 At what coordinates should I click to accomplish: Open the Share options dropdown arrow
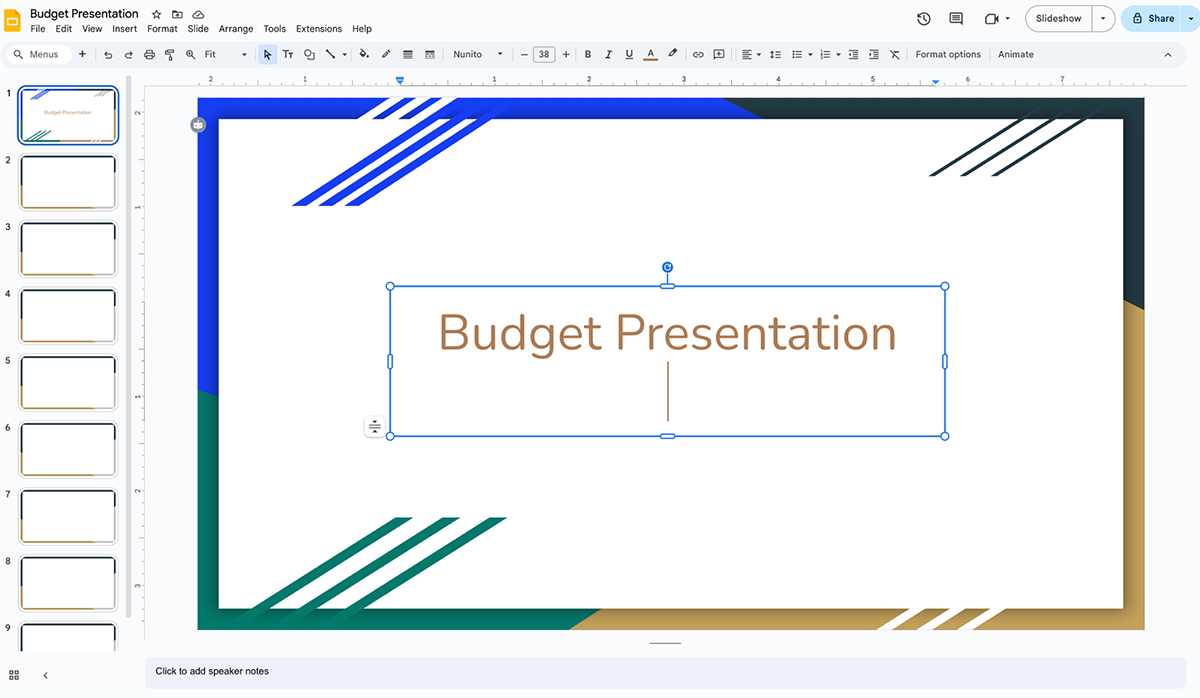click(1190, 19)
